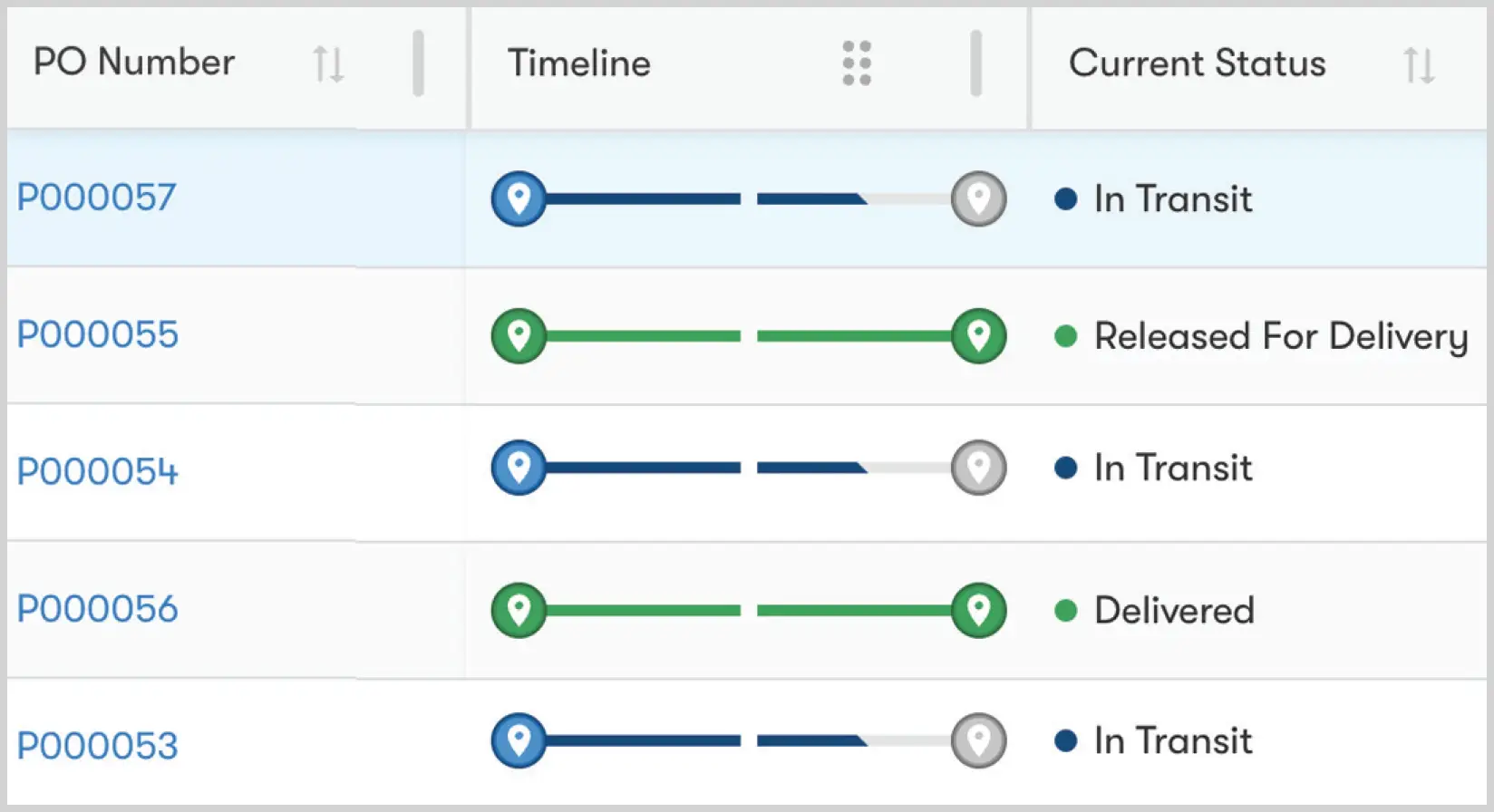Image resolution: width=1494 pixels, height=812 pixels.
Task: Click Timeline column resize handle
Action: pos(975,63)
